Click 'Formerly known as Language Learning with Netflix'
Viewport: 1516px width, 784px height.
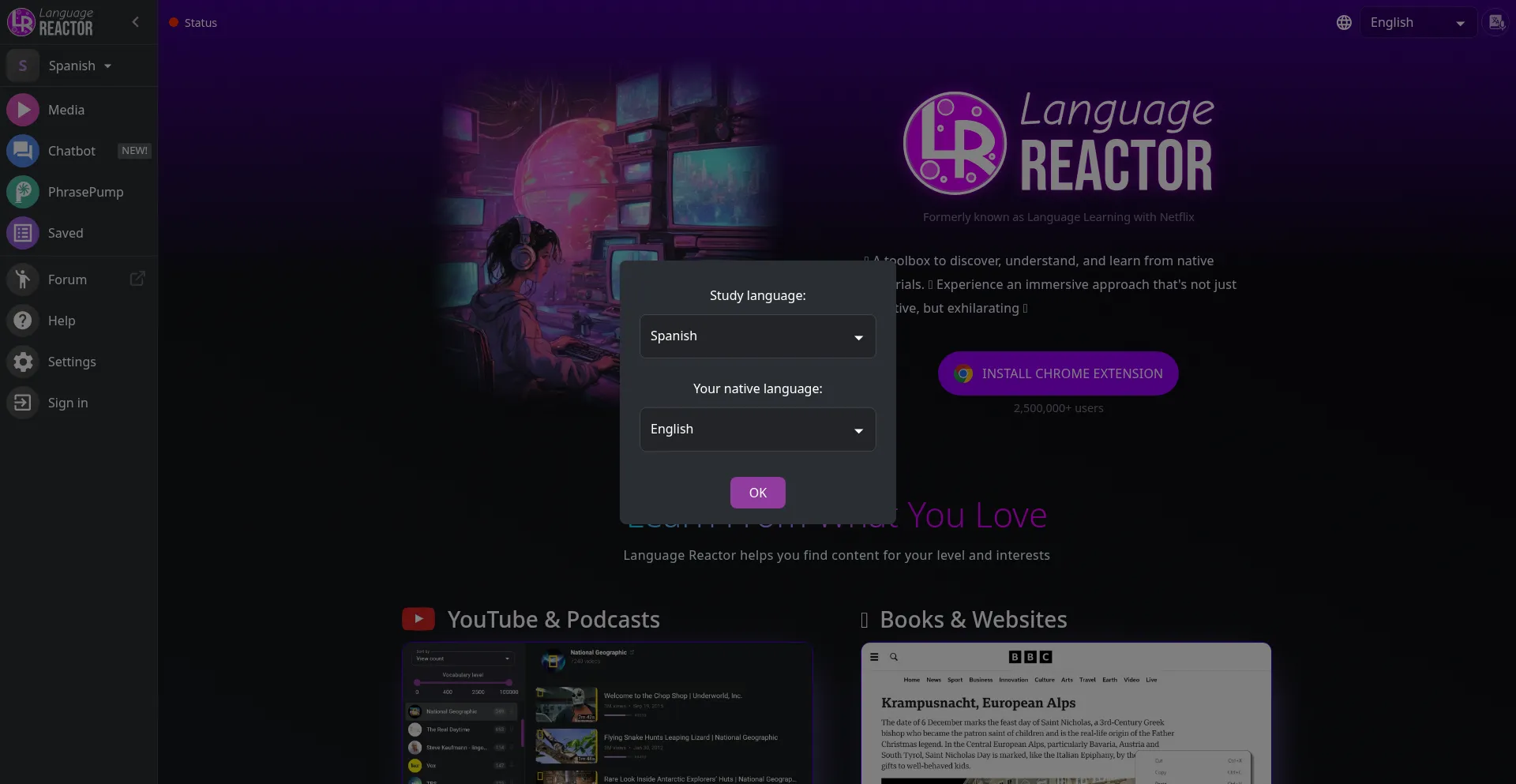1058,217
